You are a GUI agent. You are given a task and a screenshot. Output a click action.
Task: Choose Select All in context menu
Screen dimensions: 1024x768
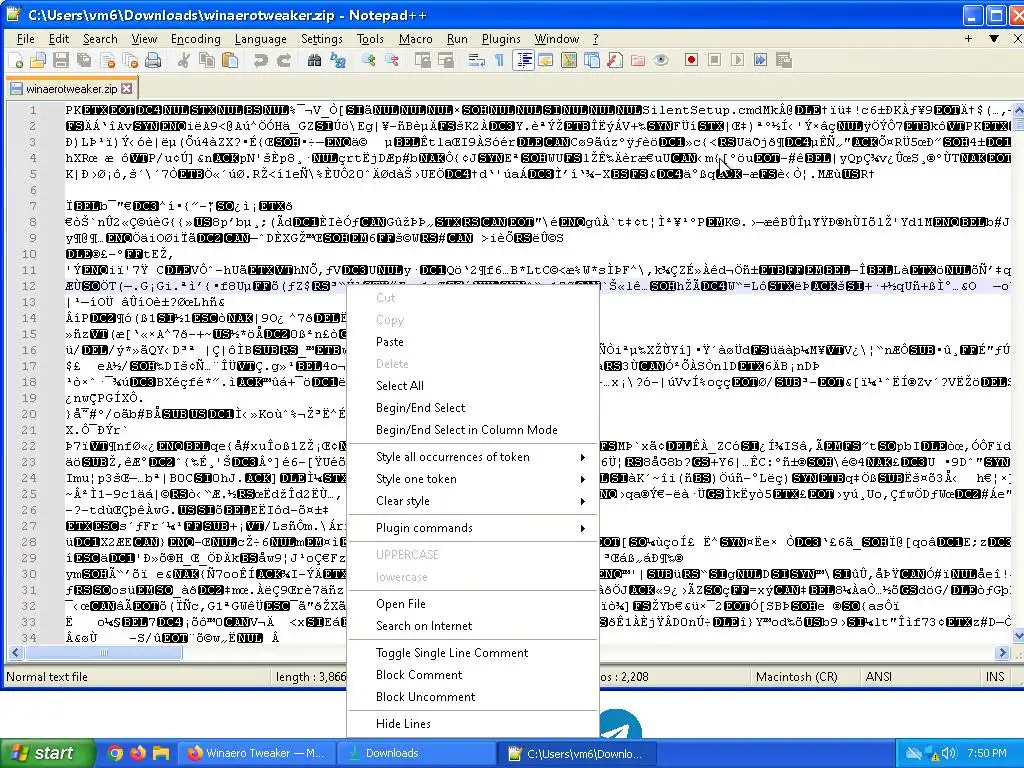point(473,386)
